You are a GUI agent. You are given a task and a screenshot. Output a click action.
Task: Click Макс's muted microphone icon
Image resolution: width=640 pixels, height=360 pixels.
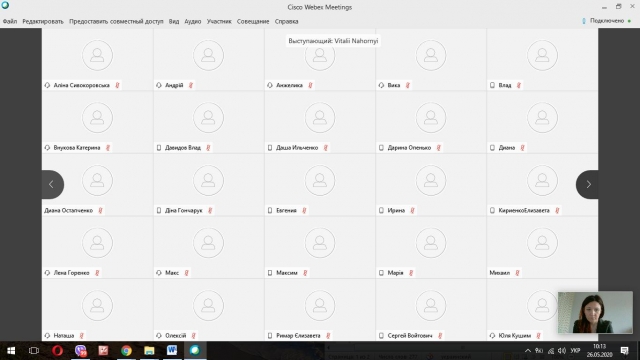pos(187,273)
